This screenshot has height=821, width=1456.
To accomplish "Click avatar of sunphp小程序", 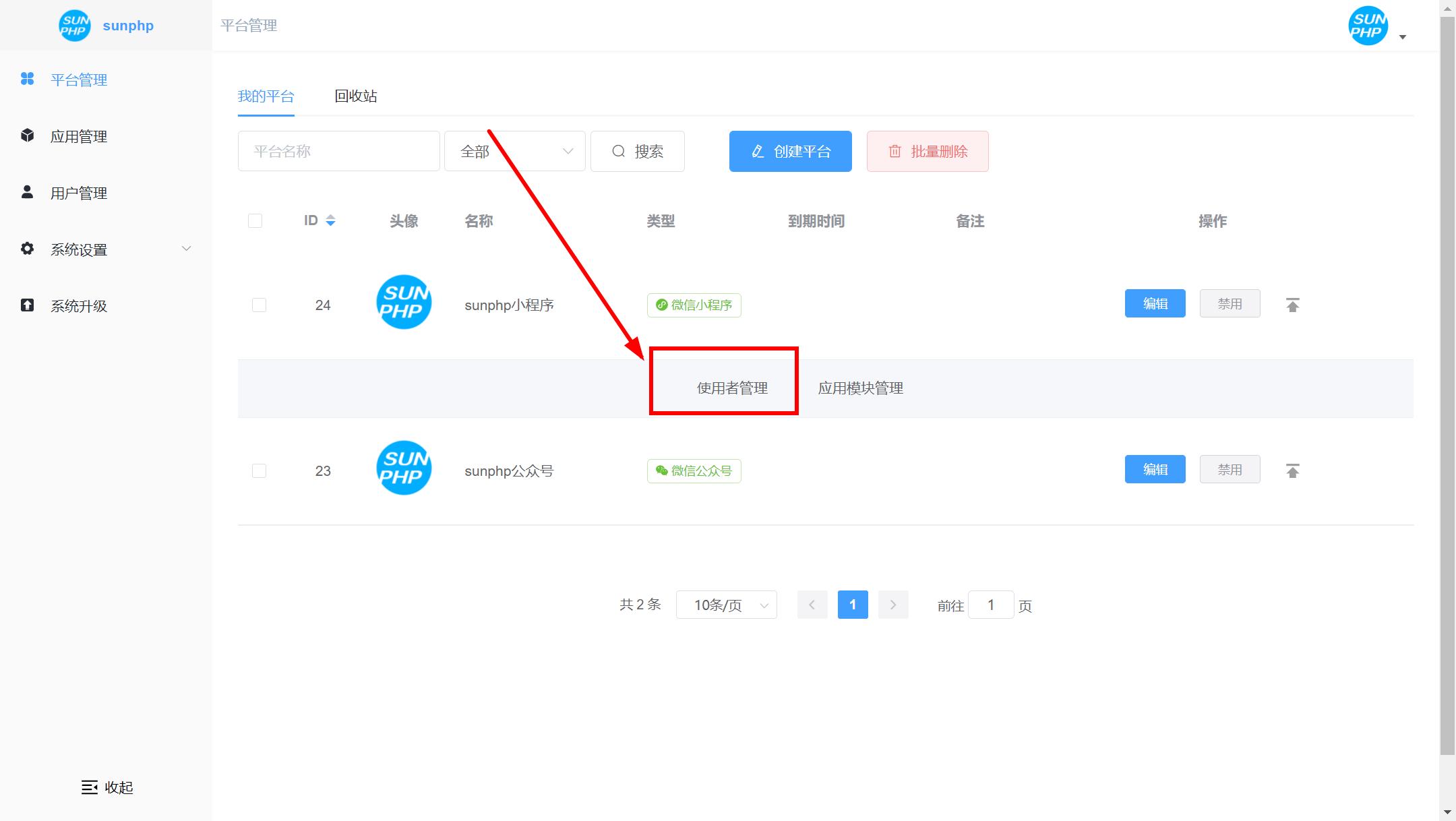I will point(404,302).
